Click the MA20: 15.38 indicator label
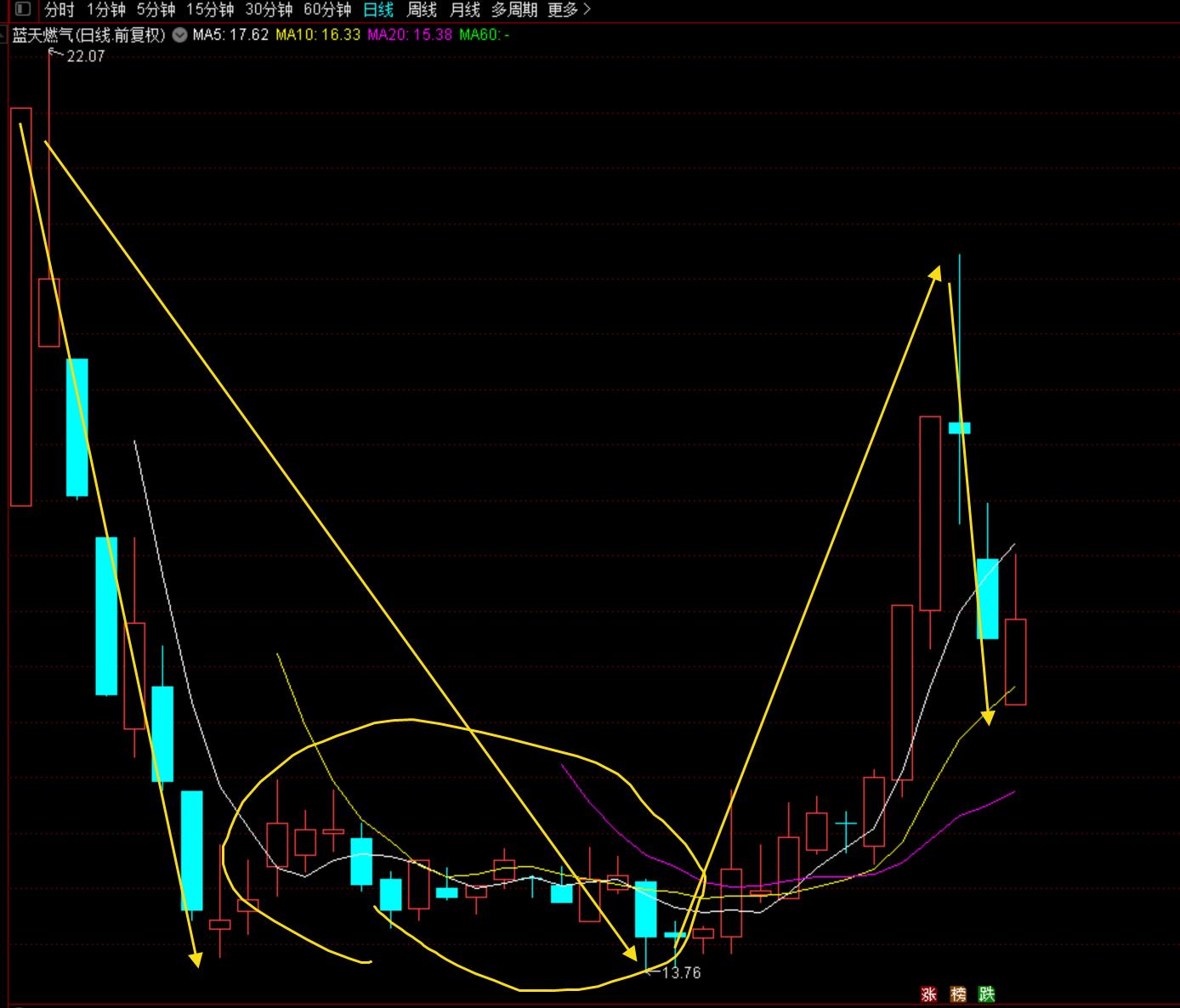The height and width of the screenshot is (1008, 1180). click(410, 35)
